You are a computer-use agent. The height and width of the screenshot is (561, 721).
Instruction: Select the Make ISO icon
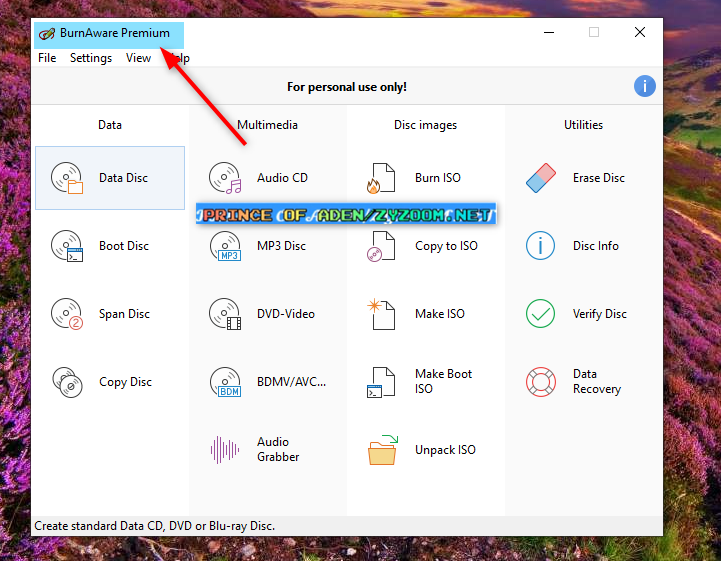[381, 314]
